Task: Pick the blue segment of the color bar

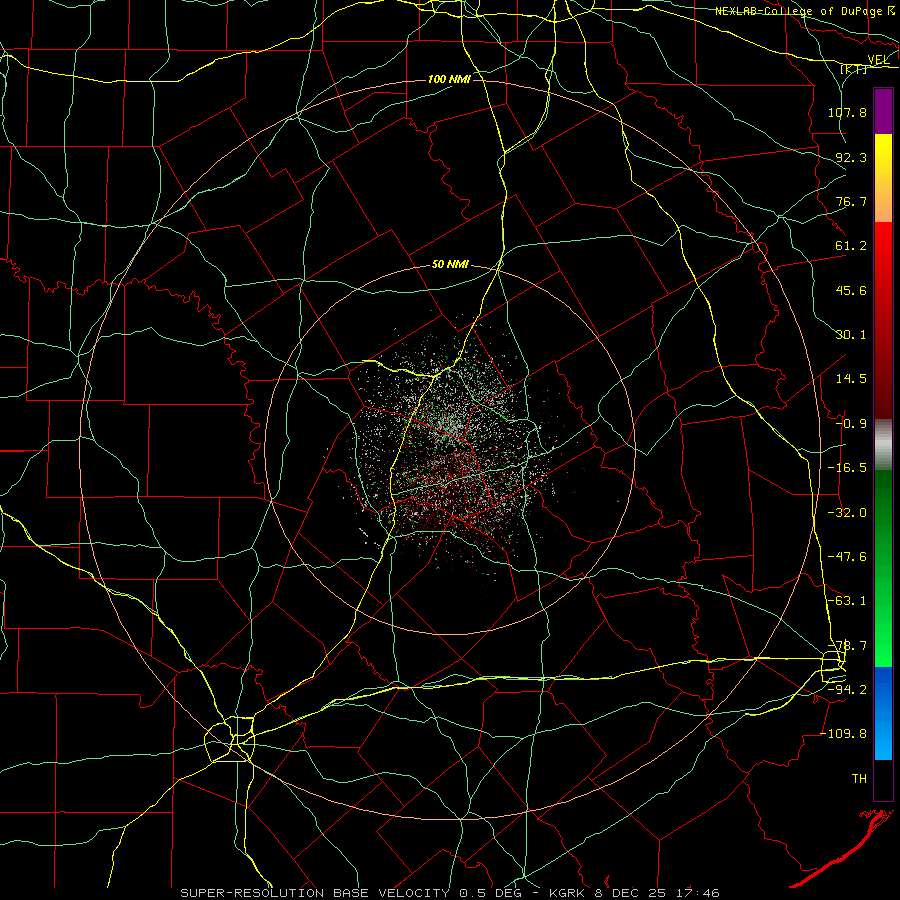Action: (x=883, y=713)
